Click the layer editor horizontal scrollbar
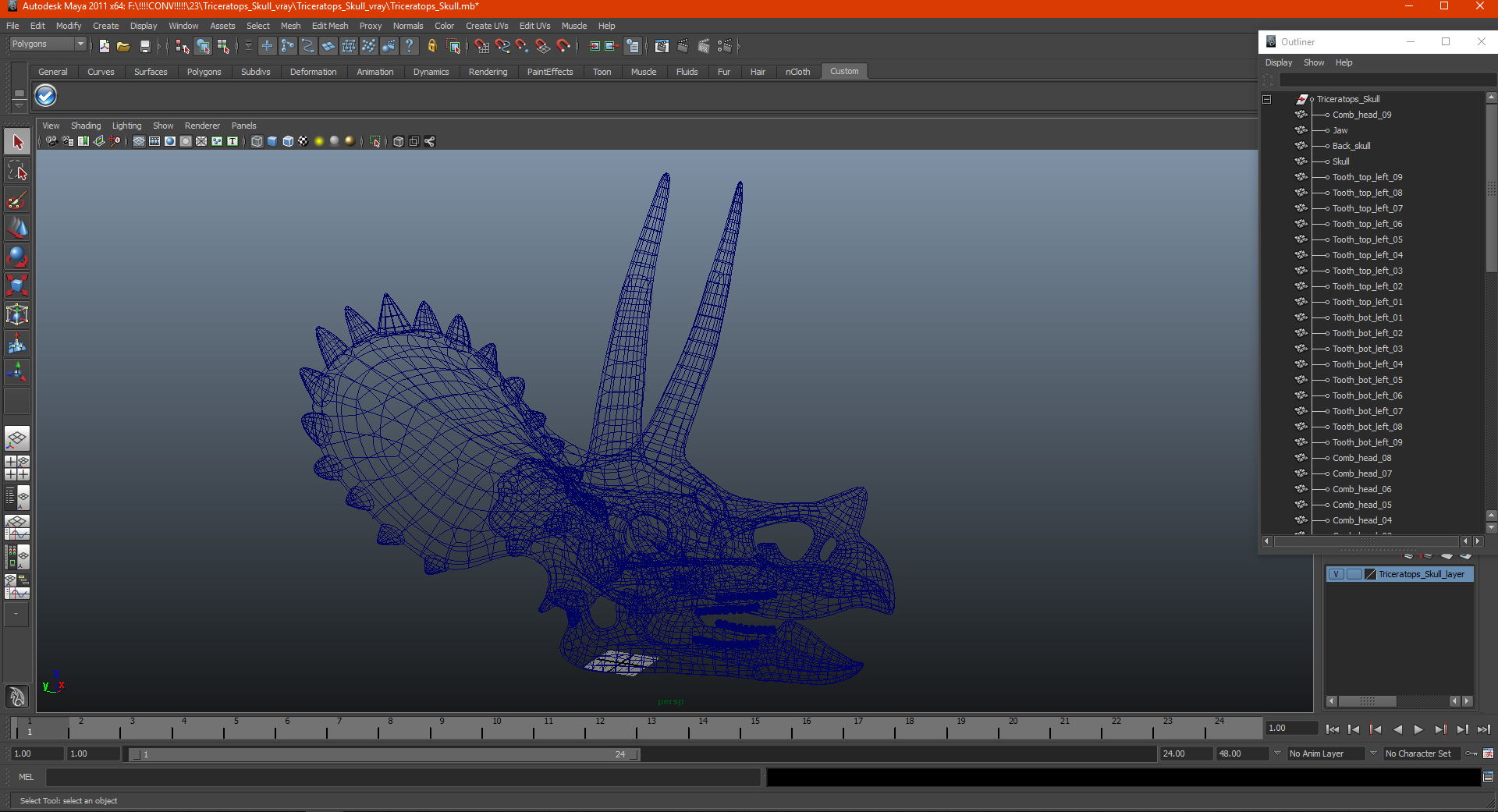 pos(1367,701)
